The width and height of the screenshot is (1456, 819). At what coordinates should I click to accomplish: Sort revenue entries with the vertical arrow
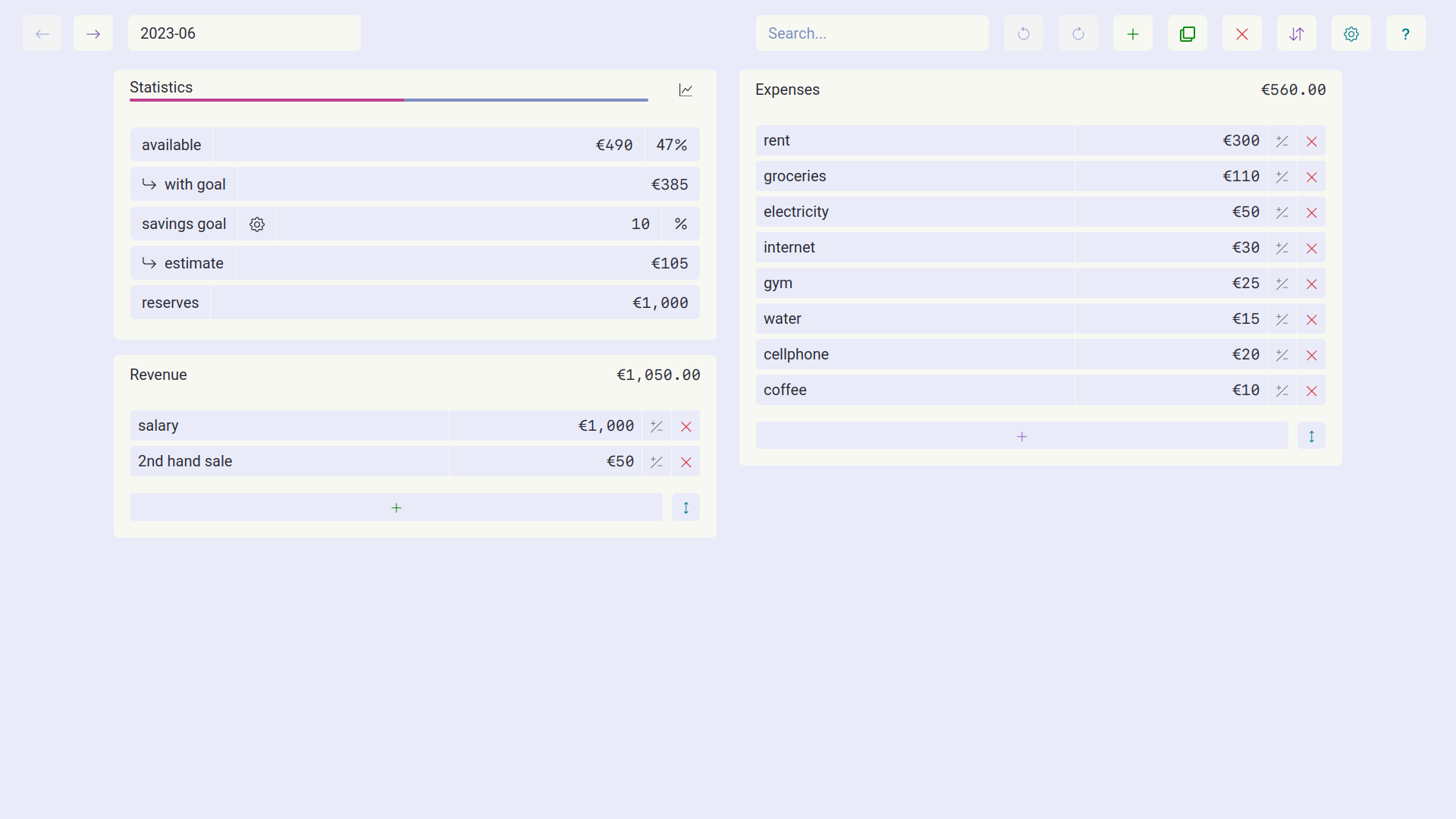point(686,507)
